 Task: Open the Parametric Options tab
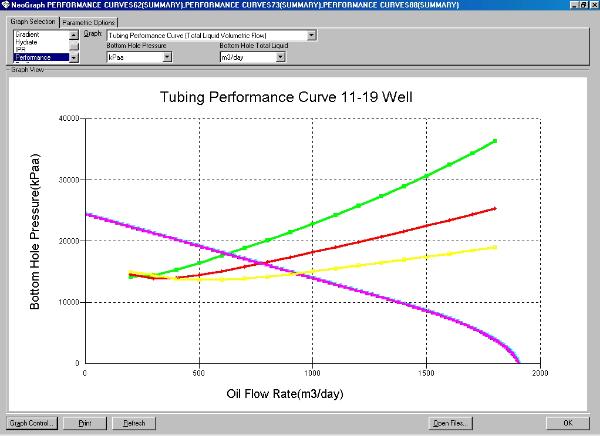(x=89, y=21)
